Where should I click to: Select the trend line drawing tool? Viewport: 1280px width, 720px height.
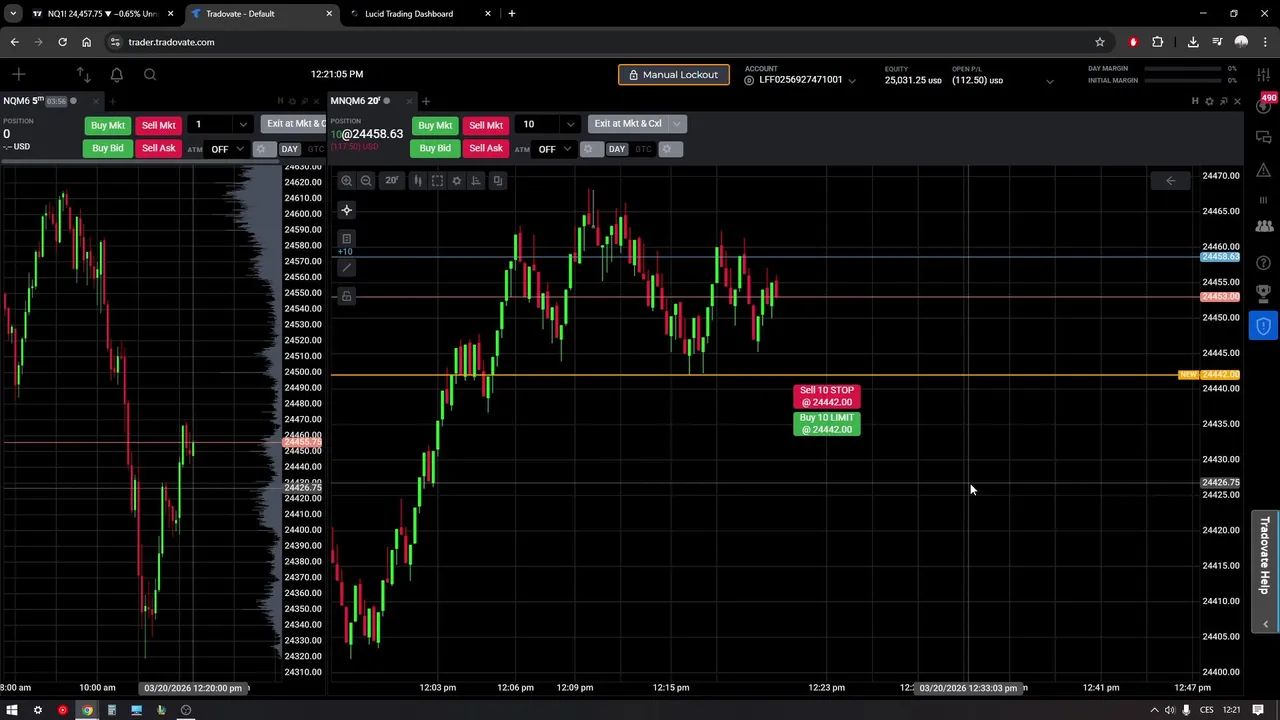[x=346, y=267]
